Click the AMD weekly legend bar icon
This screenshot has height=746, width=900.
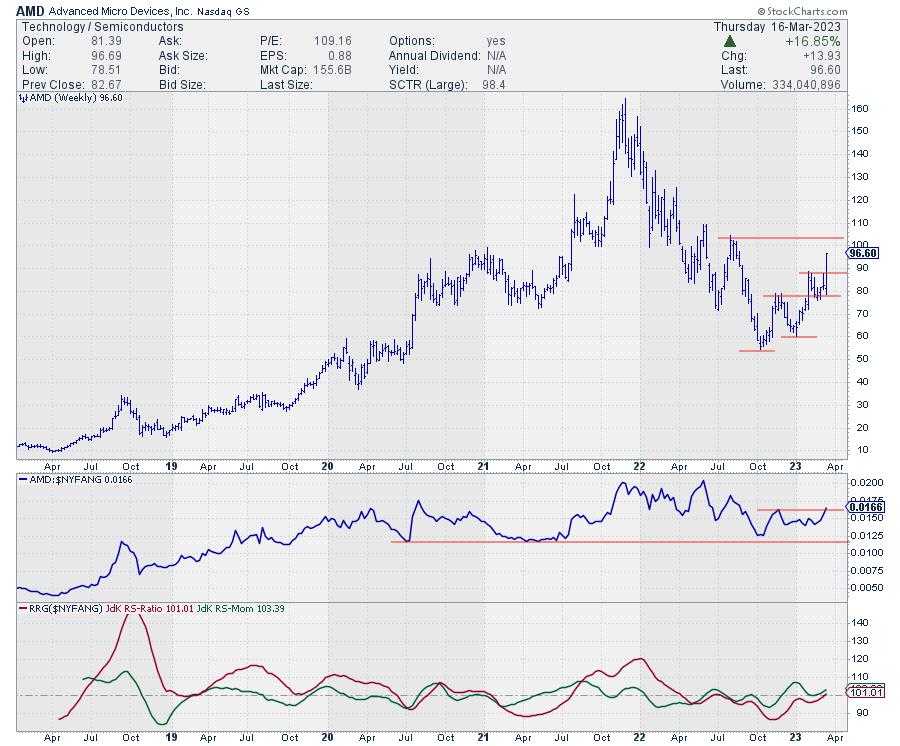(24, 100)
